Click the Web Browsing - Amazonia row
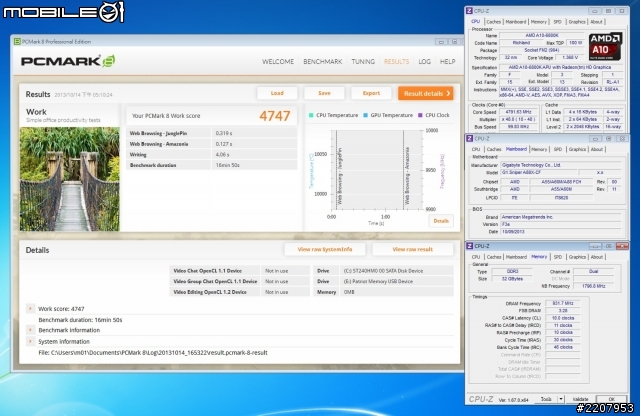 [211, 144]
